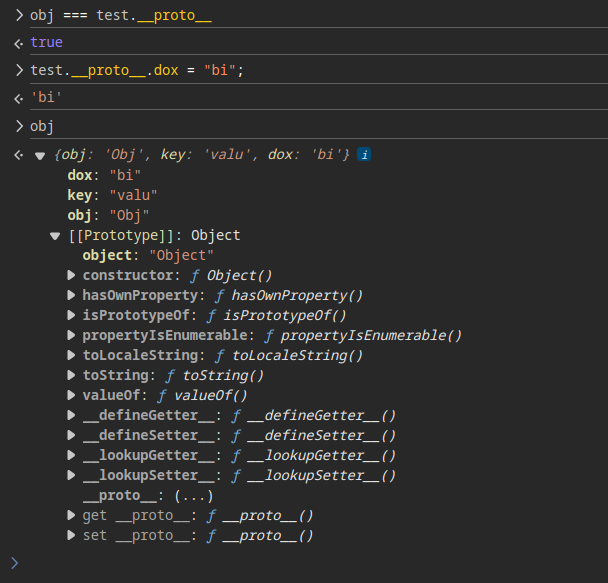Click the lone obj command entry
This screenshot has height=583, width=608.
click(x=42, y=126)
